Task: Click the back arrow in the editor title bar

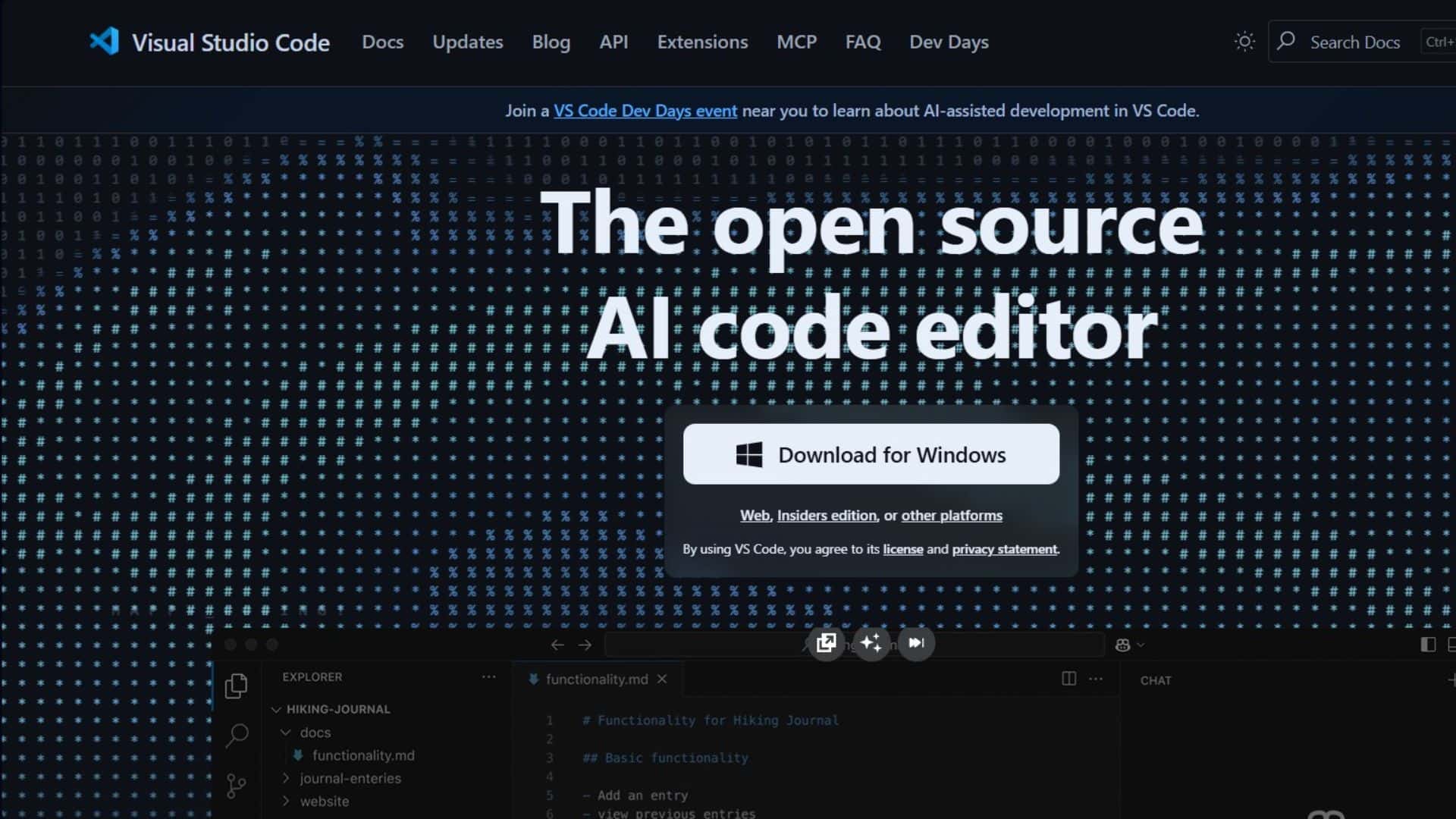Action: pos(557,645)
